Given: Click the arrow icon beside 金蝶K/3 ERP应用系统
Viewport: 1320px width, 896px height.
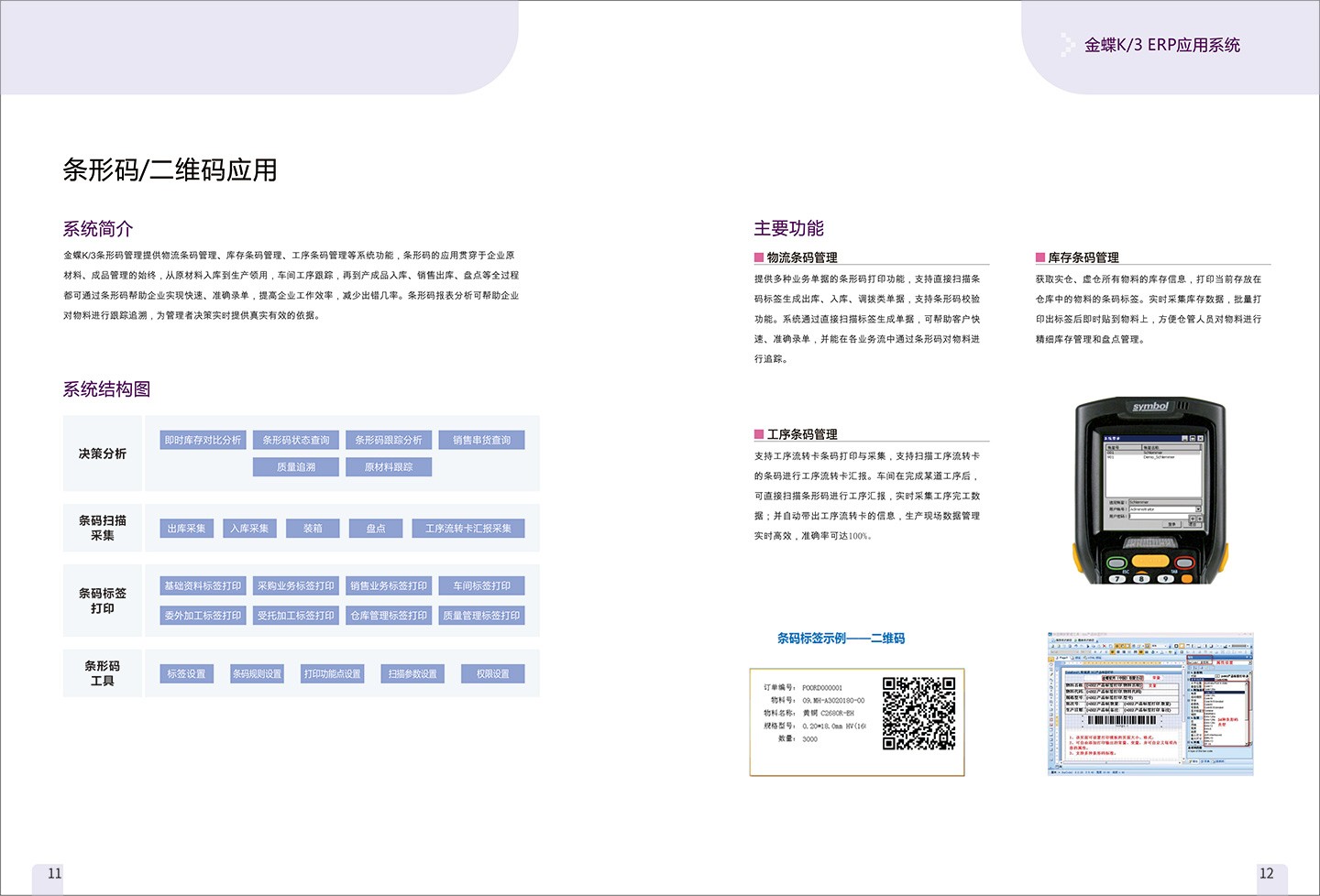Looking at the screenshot, I should (x=1067, y=45).
